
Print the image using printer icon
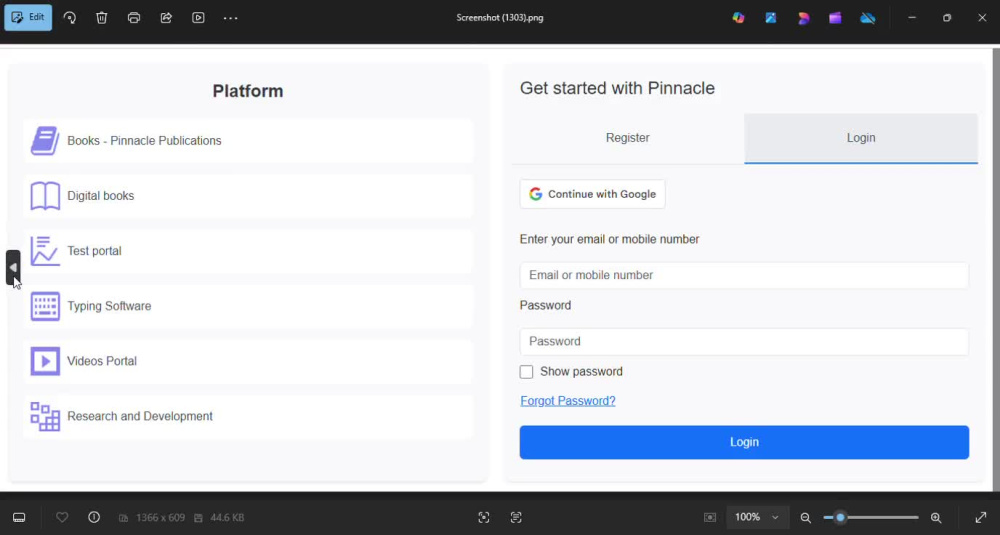pos(134,18)
